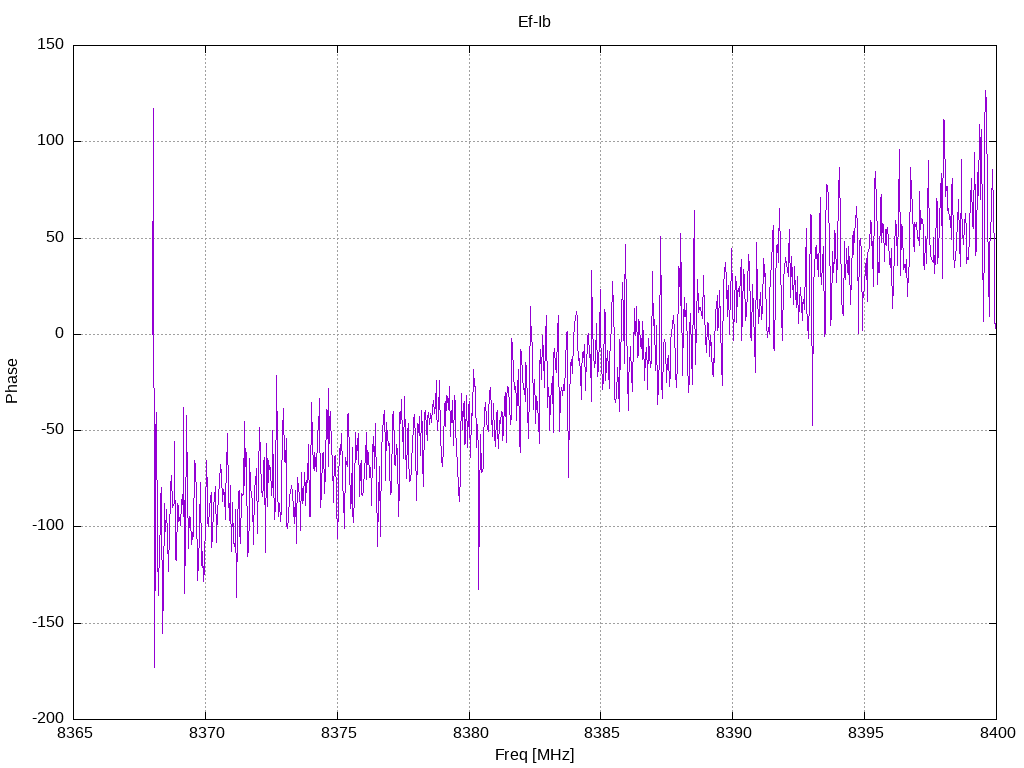
Task: Click the x-axis tick label "8385"
Action: [601, 733]
